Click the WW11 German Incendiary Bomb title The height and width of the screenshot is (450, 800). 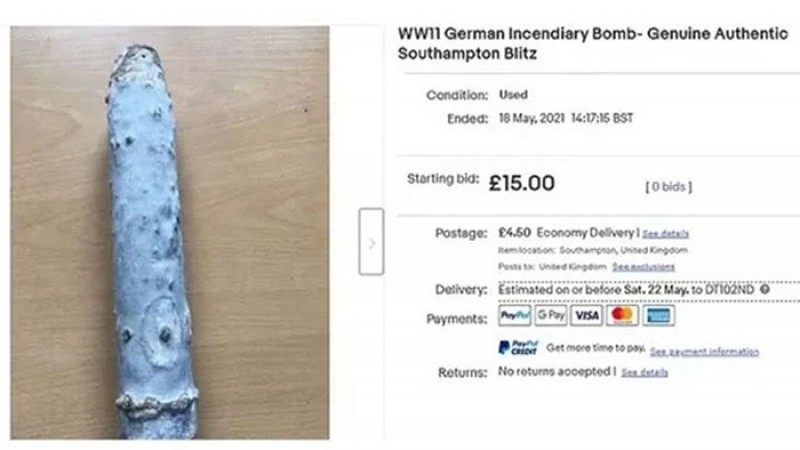click(592, 44)
